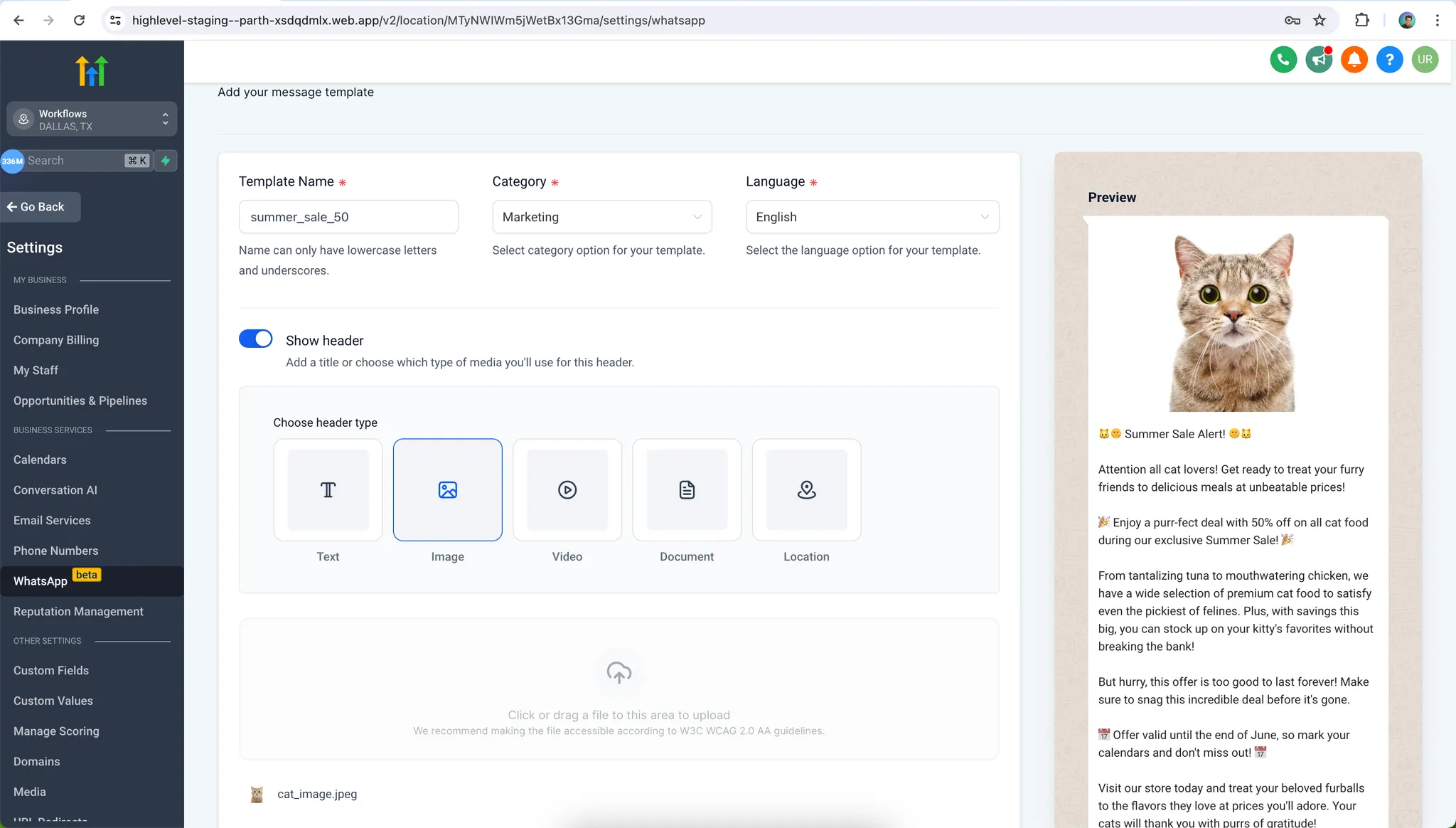Open the Category dropdown showing Marketing
Image resolution: width=1456 pixels, height=828 pixels.
601,217
